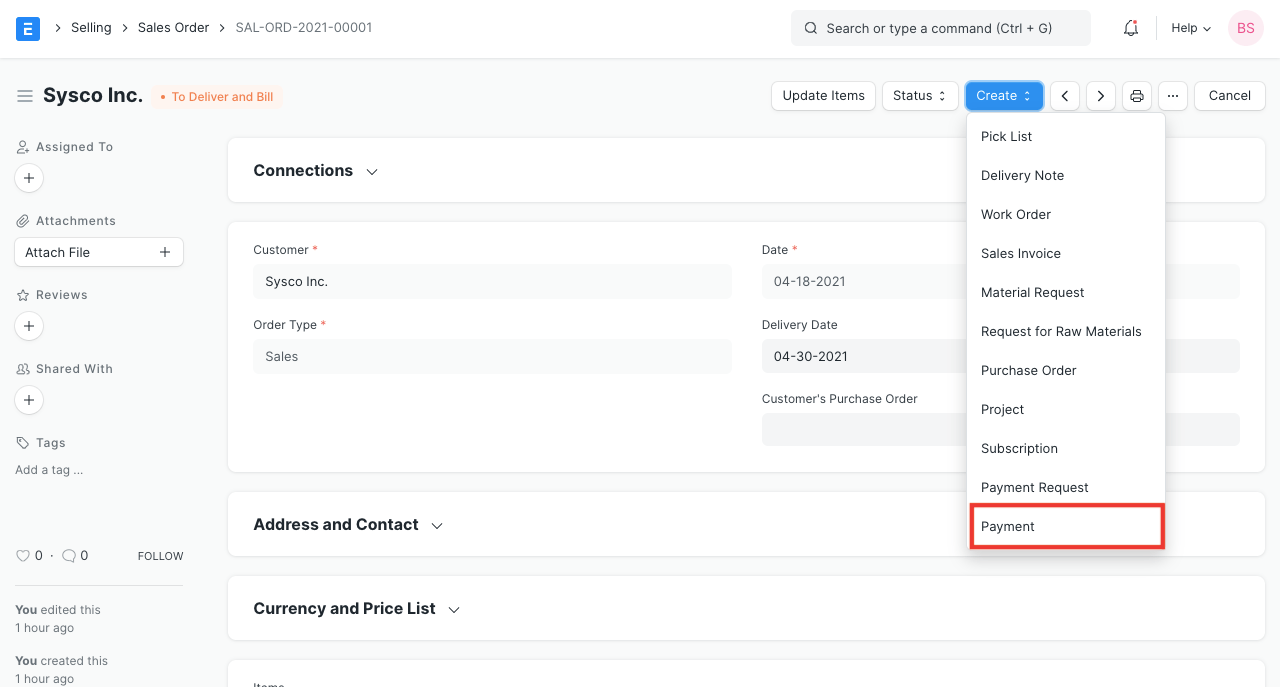
Task: Click the next document arrow
Action: [1100, 95]
